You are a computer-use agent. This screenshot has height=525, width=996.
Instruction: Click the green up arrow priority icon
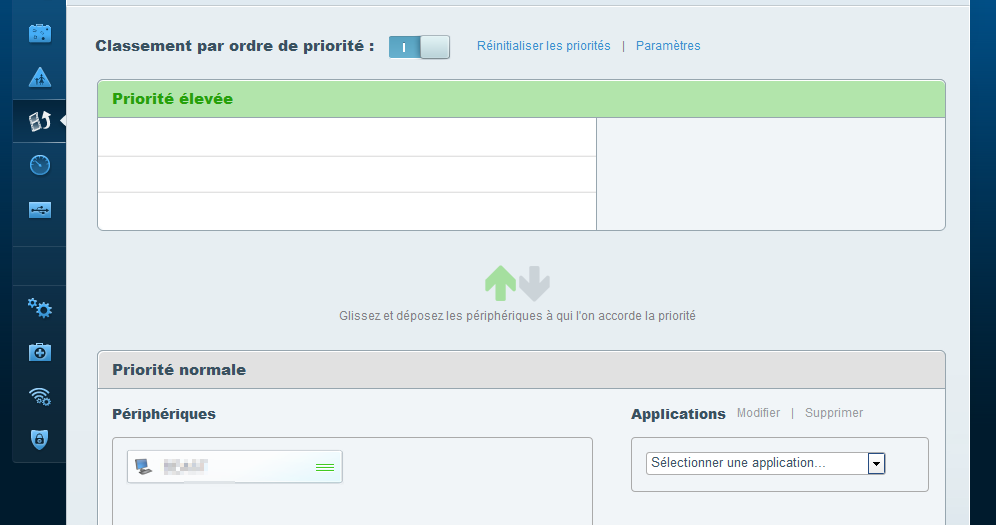(500, 283)
